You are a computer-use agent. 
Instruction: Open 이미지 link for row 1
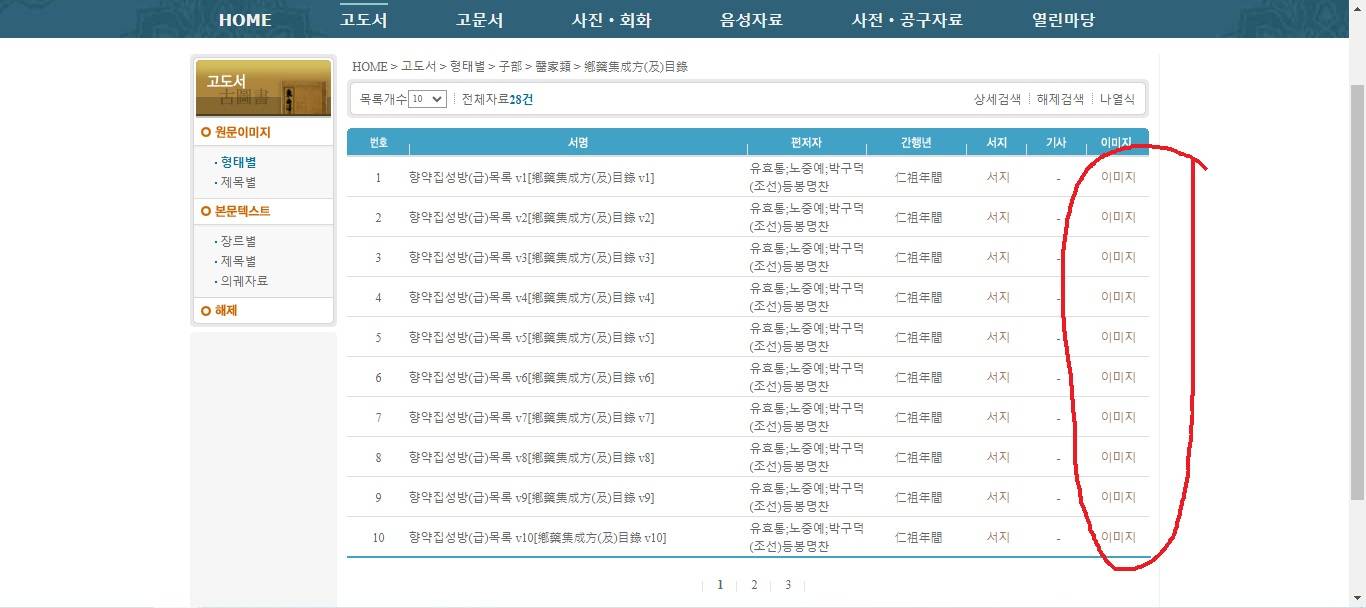1118,177
